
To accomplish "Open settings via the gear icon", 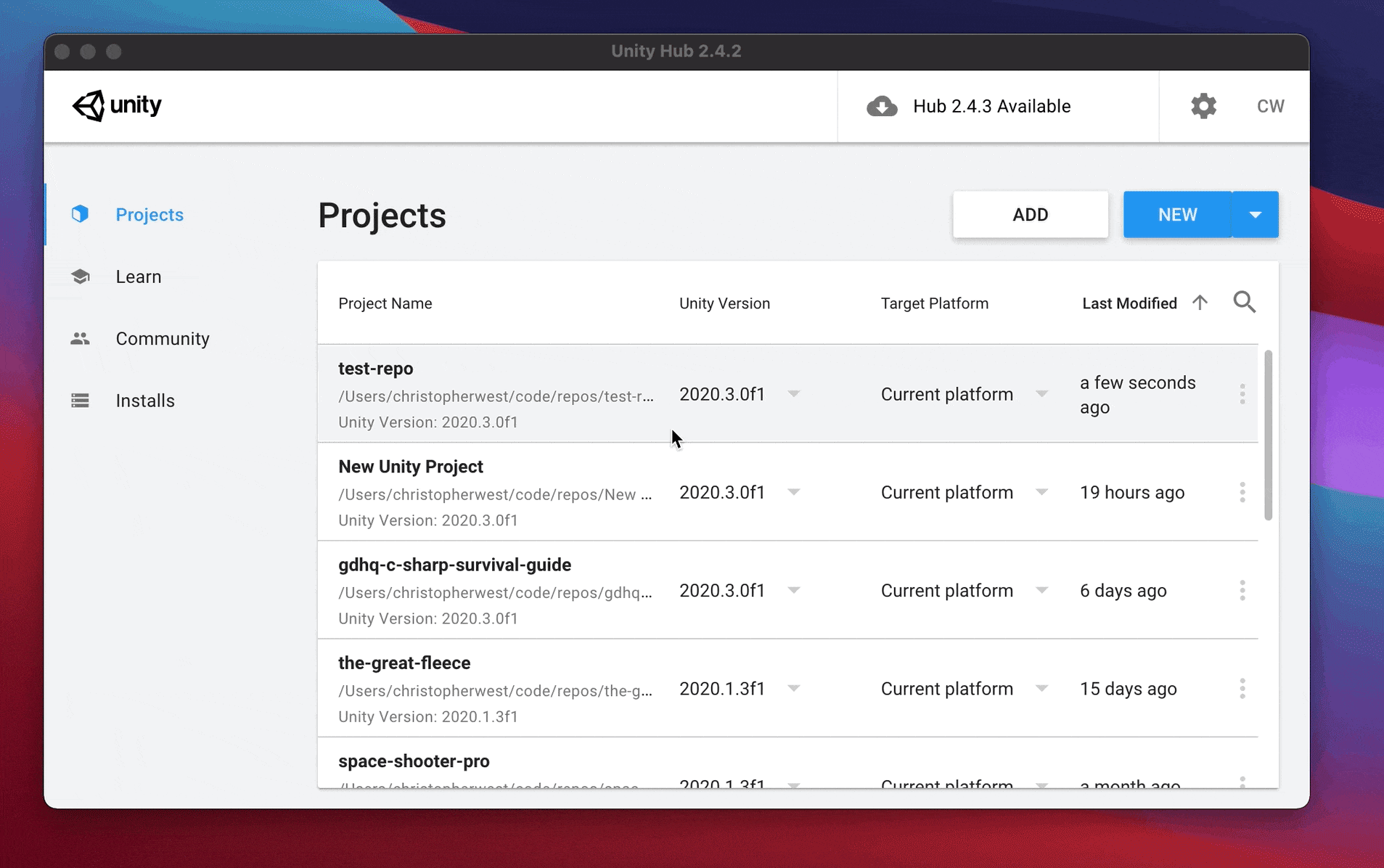I will [x=1203, y=106].
